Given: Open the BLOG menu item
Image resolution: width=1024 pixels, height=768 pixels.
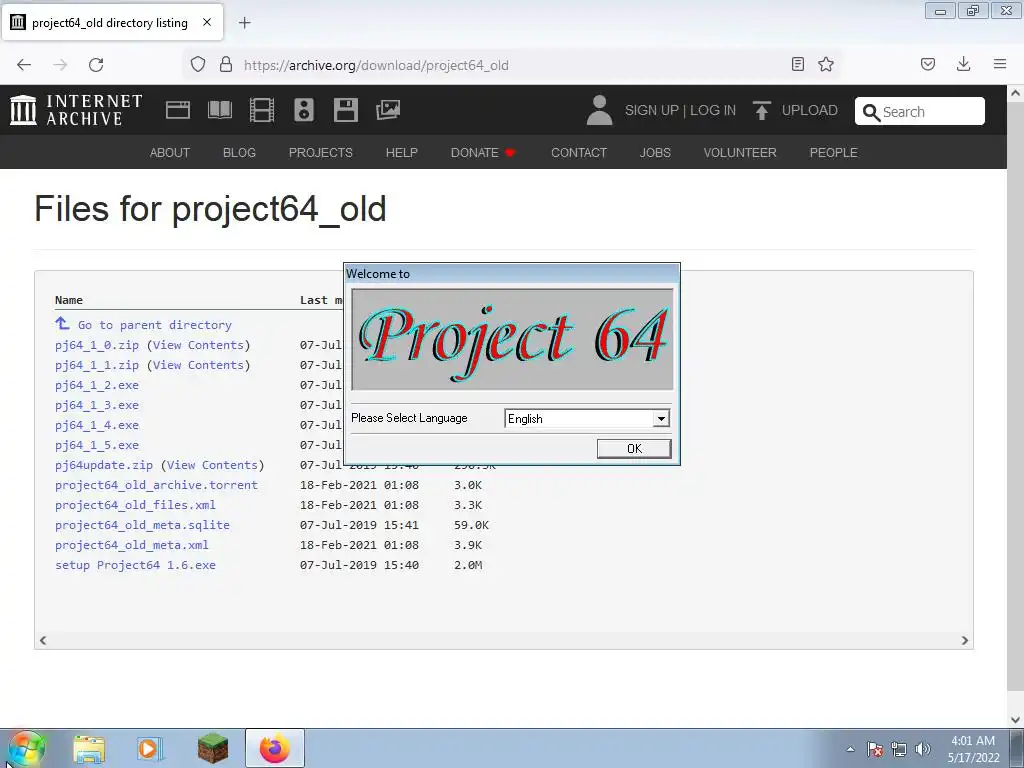Looking at the screenshot, I should (239, 153).
